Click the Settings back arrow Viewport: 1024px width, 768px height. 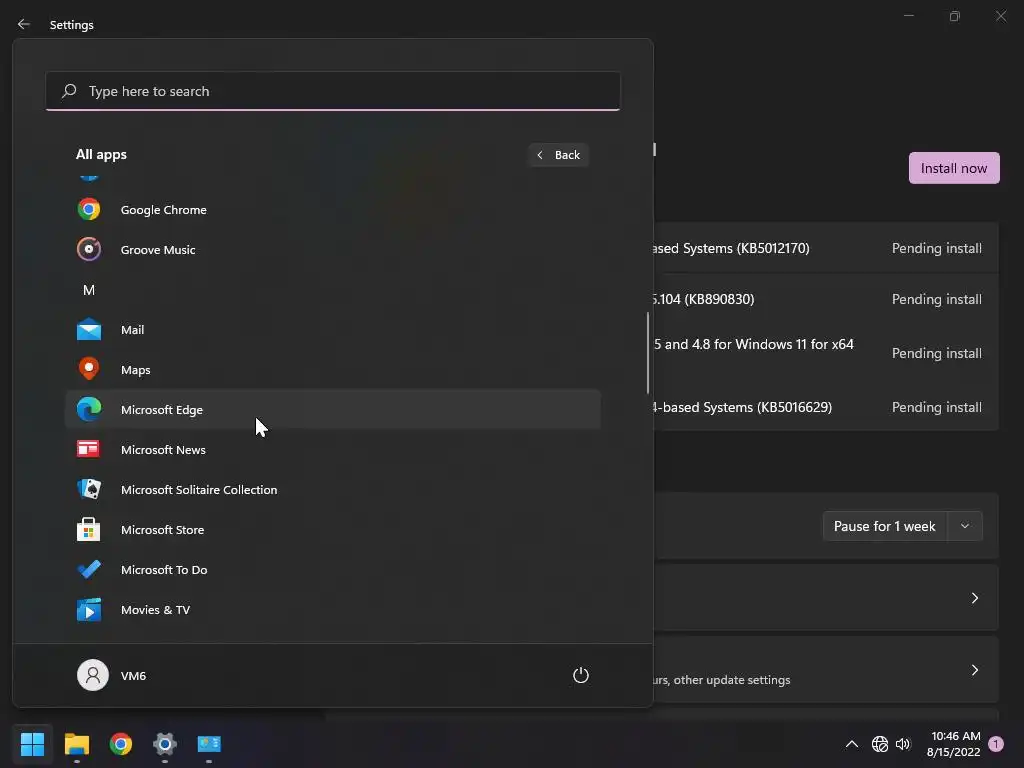coord(24,24)
